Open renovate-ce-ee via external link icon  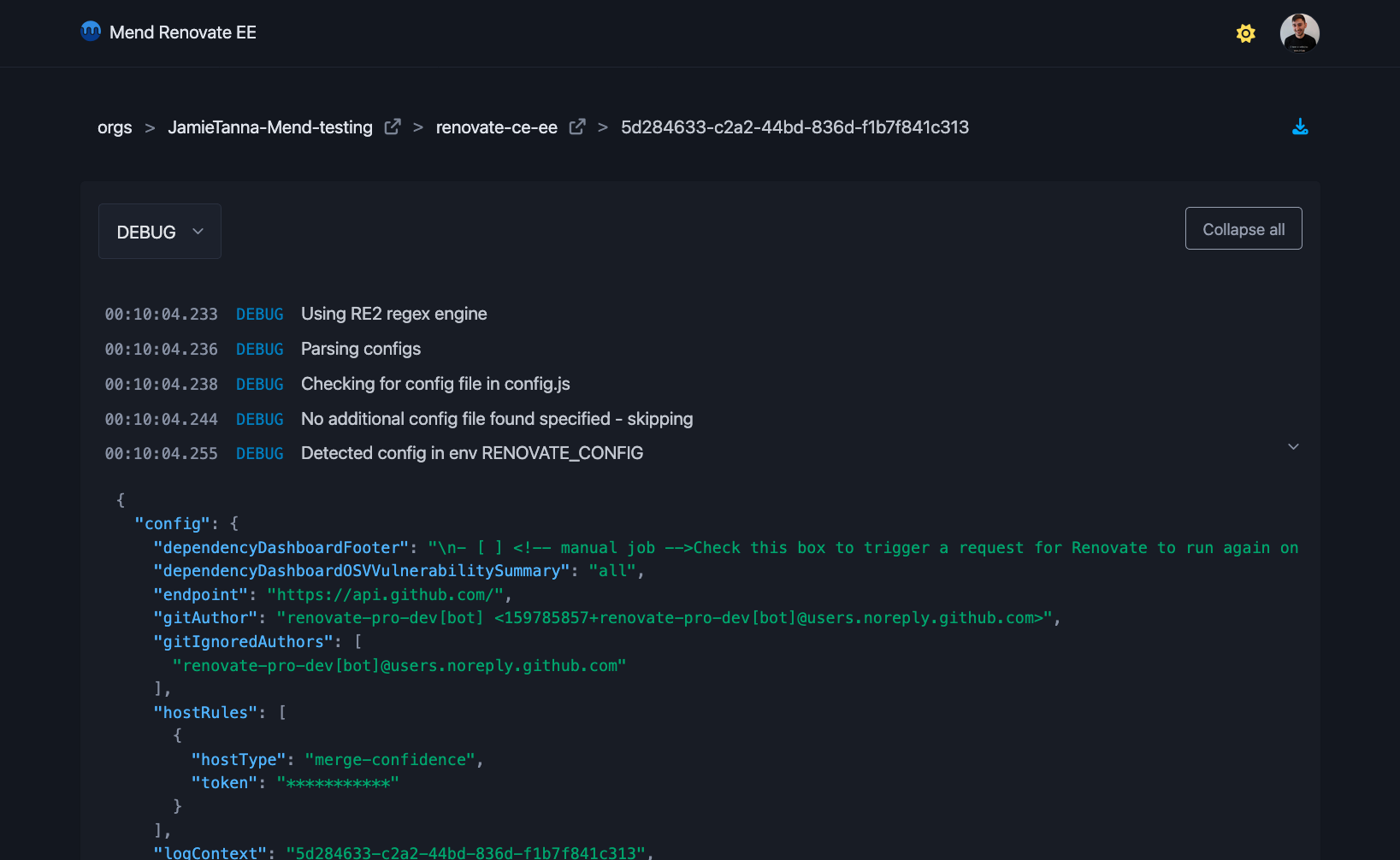(x=577, y=126)
